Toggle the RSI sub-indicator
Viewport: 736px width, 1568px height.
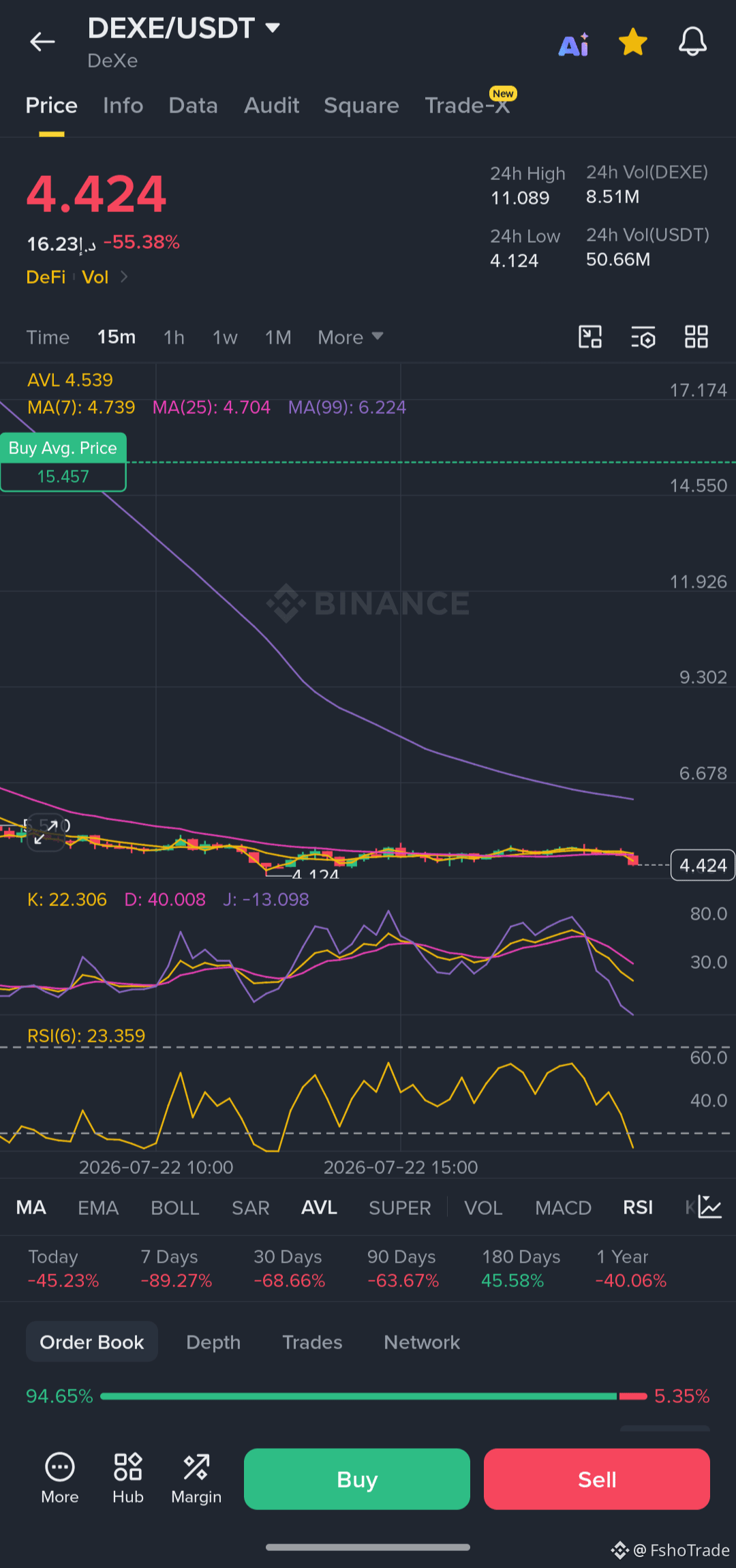pos(638,1207)
